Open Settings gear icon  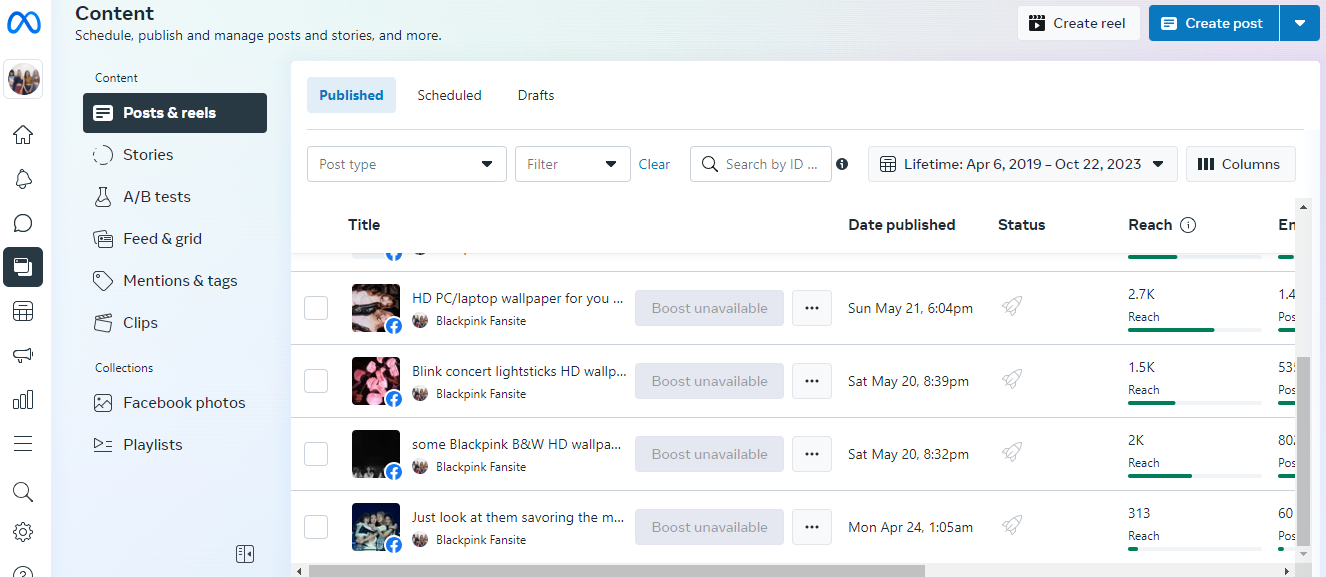23,533
